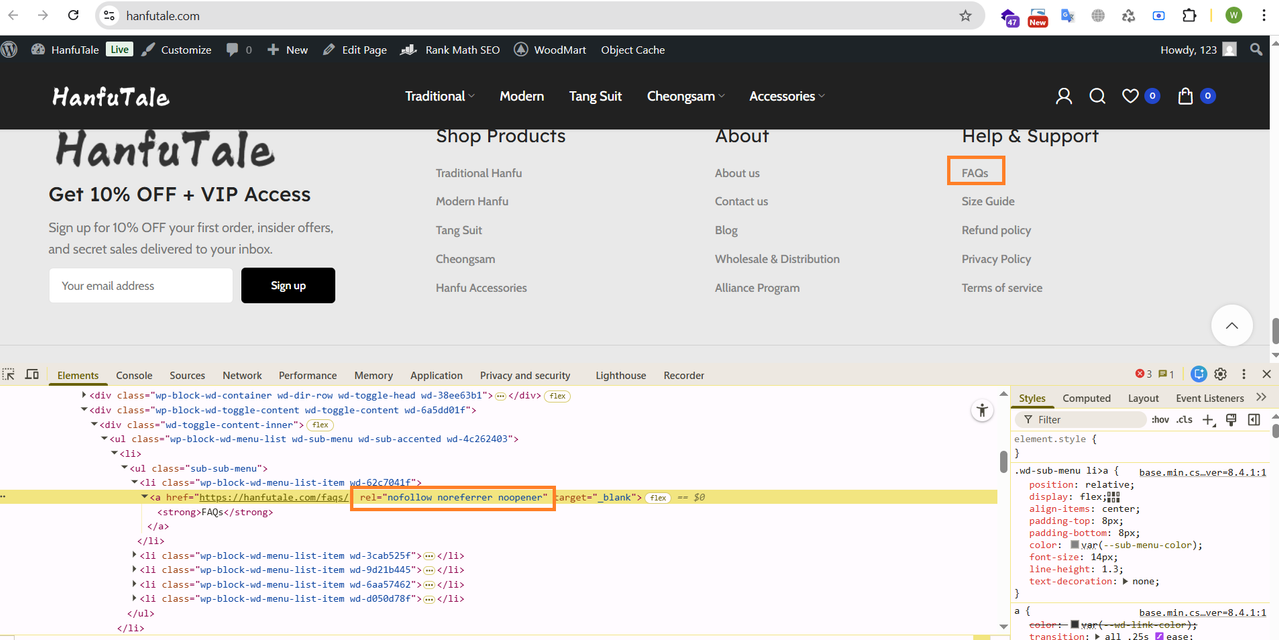The width and height of the screenshot is (1279, 640).
Task: Expand the Traditional menu dropdown
Action: coord(439,96)
